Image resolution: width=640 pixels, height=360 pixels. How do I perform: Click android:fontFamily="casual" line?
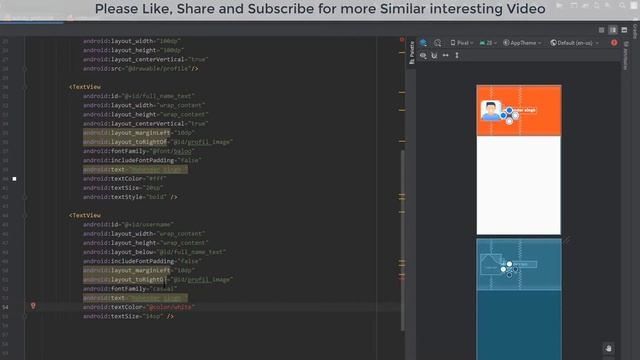click(130, 289)
